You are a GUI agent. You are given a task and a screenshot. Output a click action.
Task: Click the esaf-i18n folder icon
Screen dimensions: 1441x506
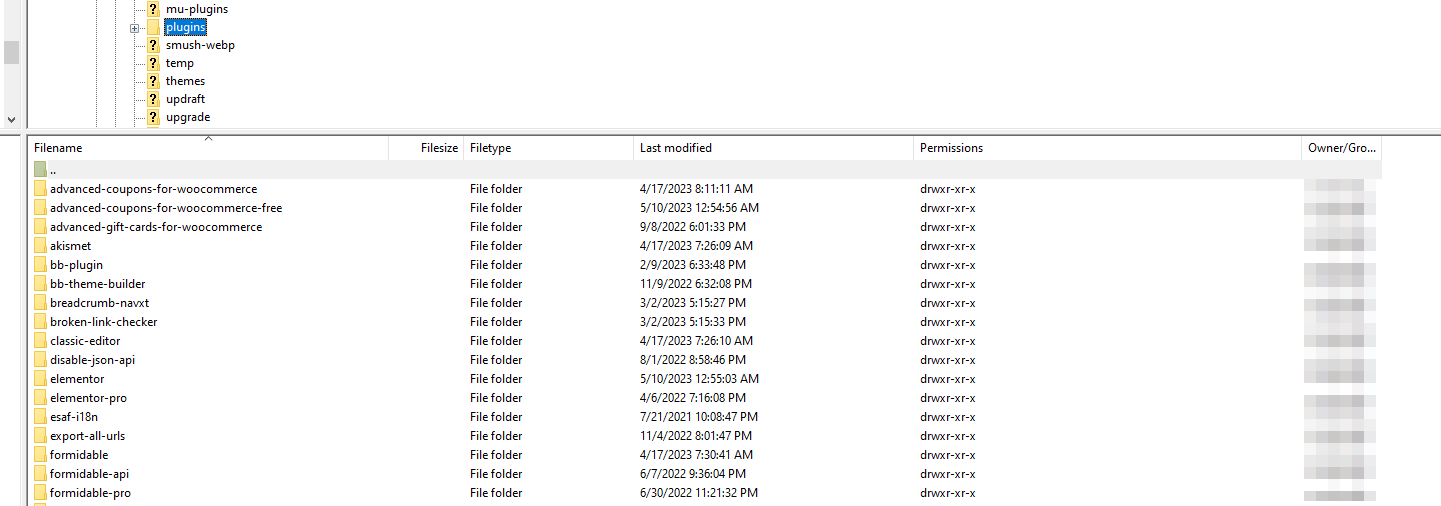tap(40, 417)
